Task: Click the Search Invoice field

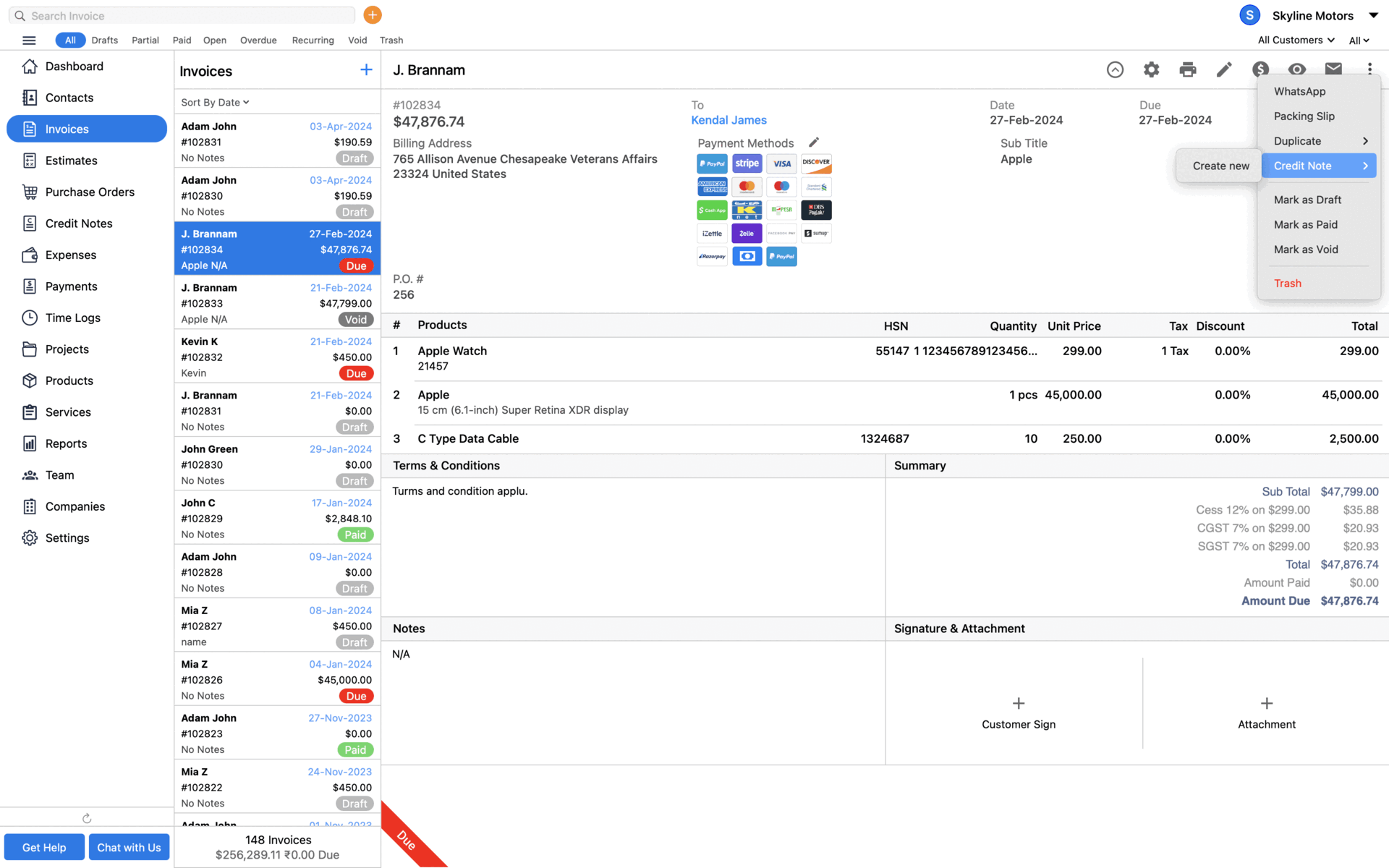Action: pyautogui.click(x=182, y=15)
